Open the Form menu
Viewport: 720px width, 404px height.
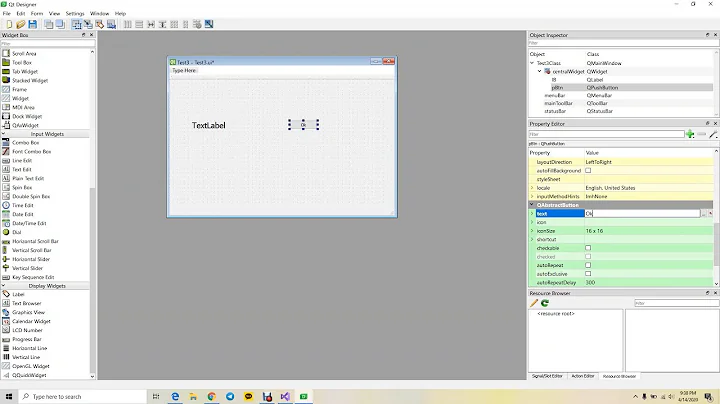coord(37,13)
